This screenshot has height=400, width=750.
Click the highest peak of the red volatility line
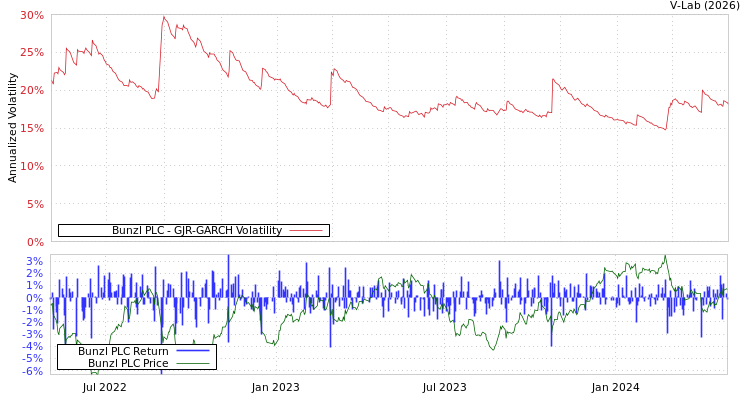(163, 16)
